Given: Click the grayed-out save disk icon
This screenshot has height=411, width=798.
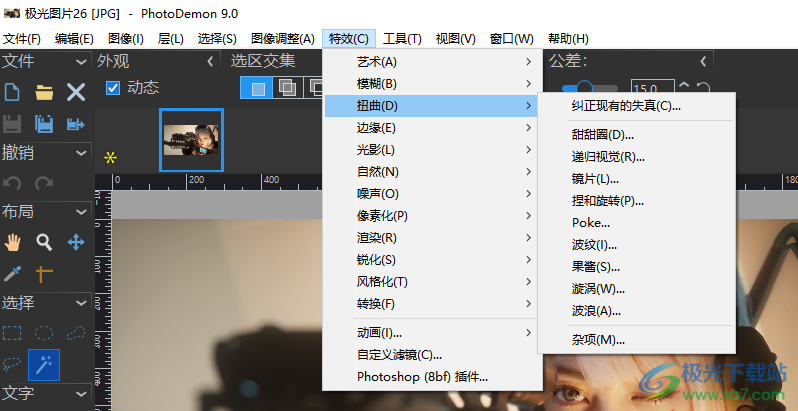Looking at the screenshot, I should pos(12,124).
